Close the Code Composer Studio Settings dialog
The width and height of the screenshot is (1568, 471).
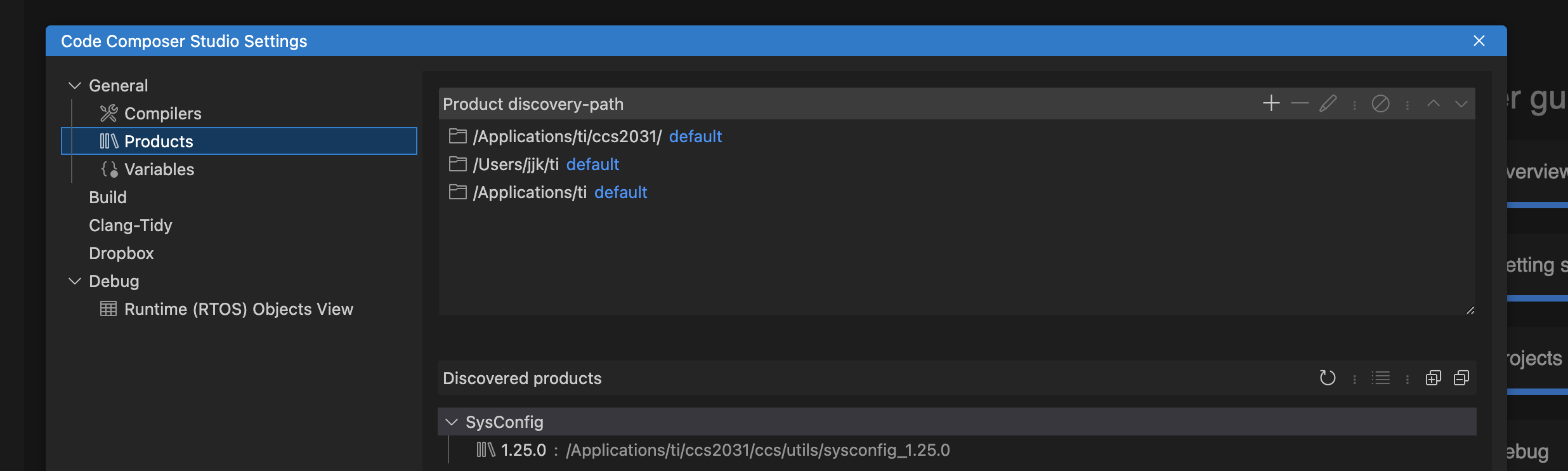click(x=1479, y=41)
